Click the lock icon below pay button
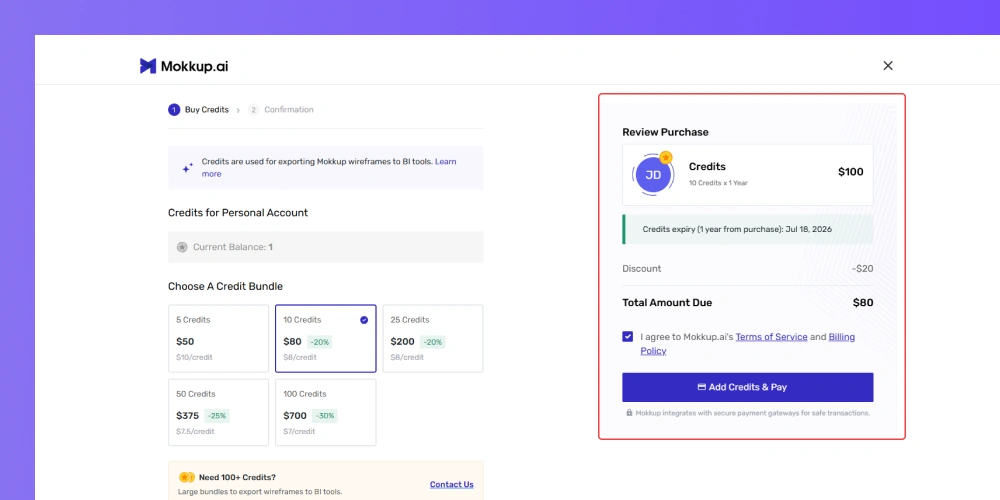The image size is (1000, 500). (629, 413)
